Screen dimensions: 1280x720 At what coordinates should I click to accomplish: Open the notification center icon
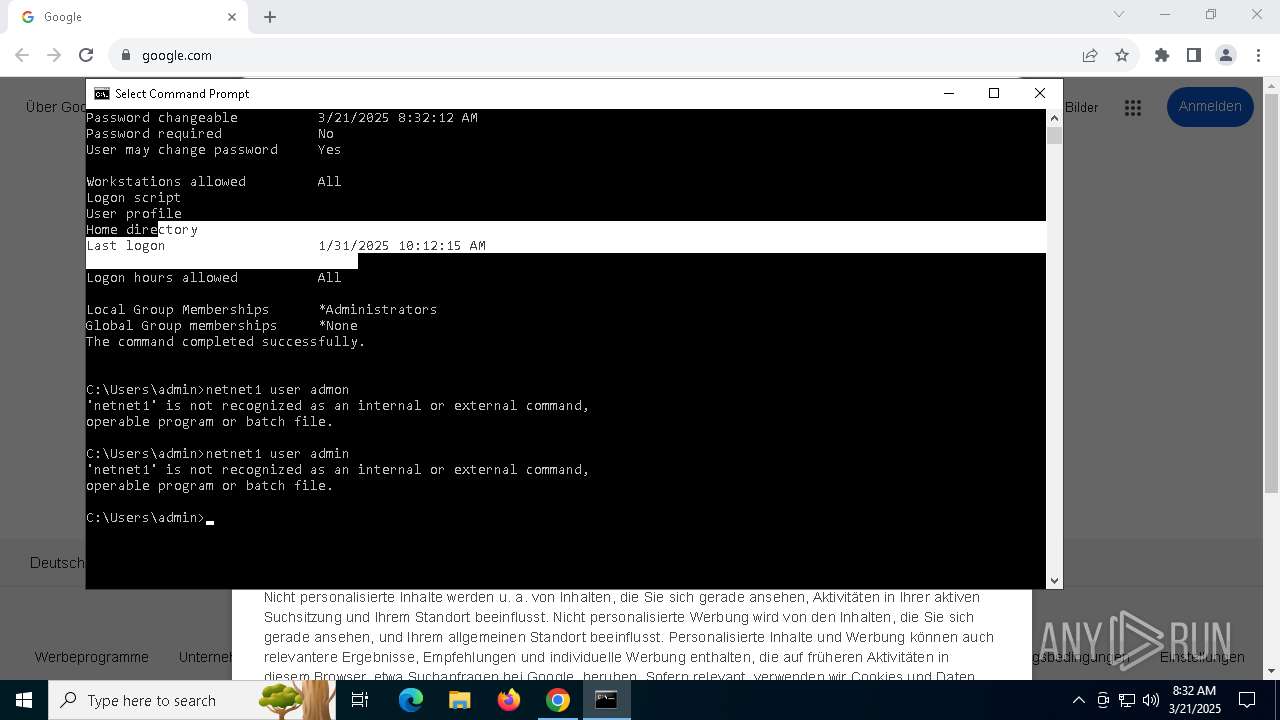coord(1248,700)
